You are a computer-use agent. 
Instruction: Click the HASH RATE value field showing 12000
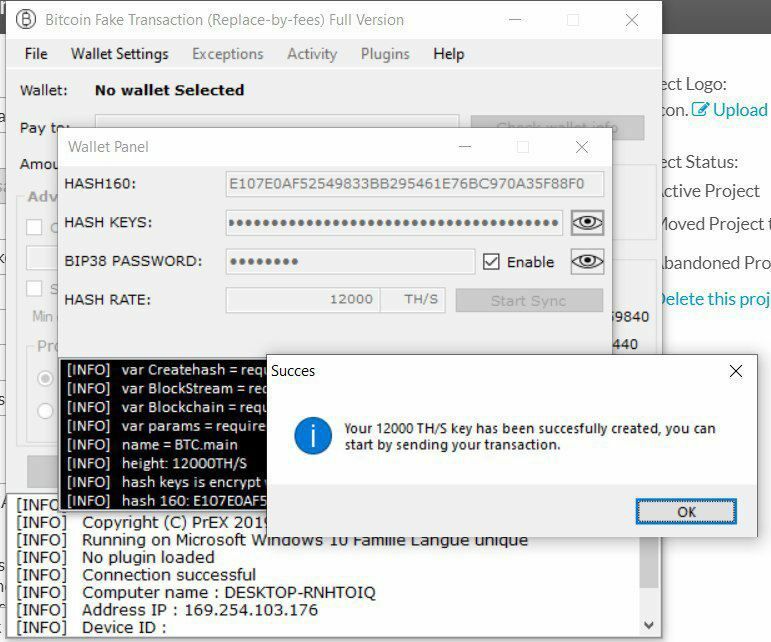[x=303, y=299]
